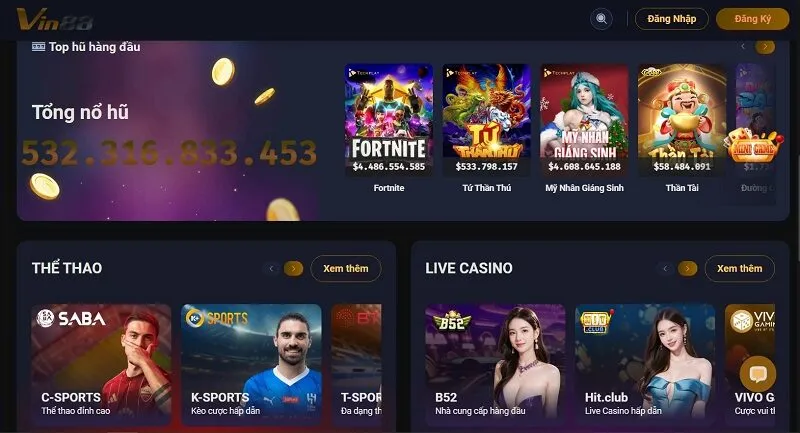This screenshot has width=800, height=433.
Task: Open the live chat bubble icon
Action: pos(758,374)
